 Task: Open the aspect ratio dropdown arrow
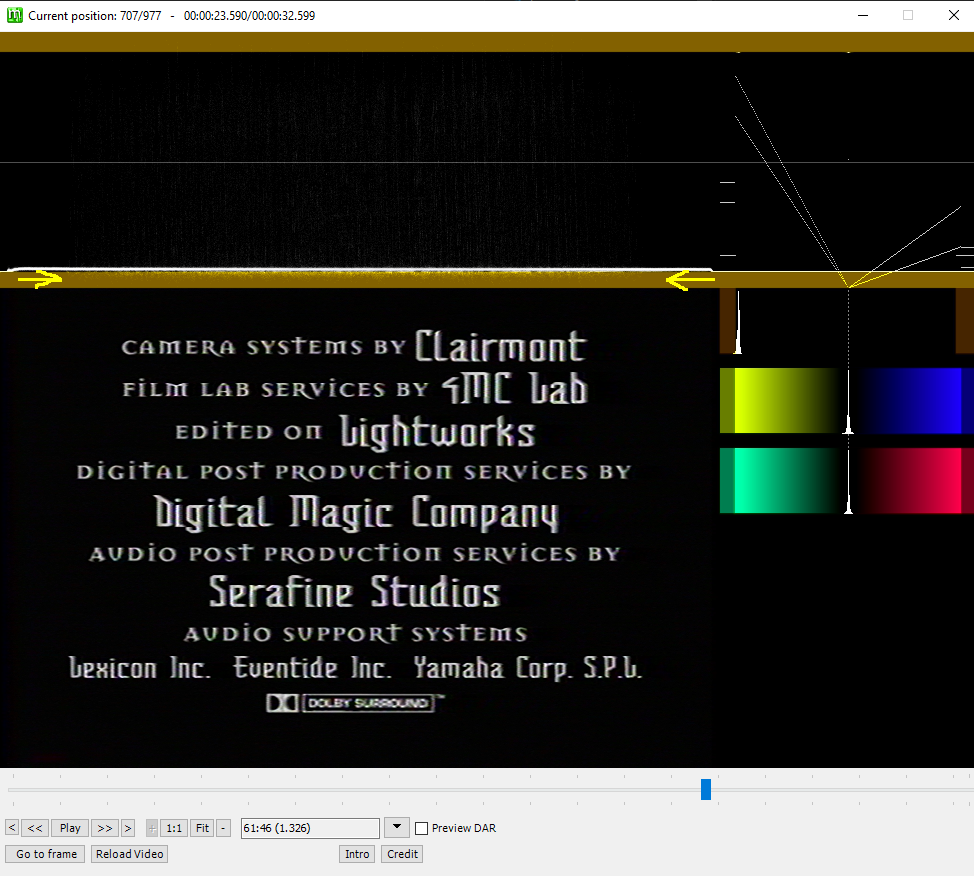[x=397, y=828]
